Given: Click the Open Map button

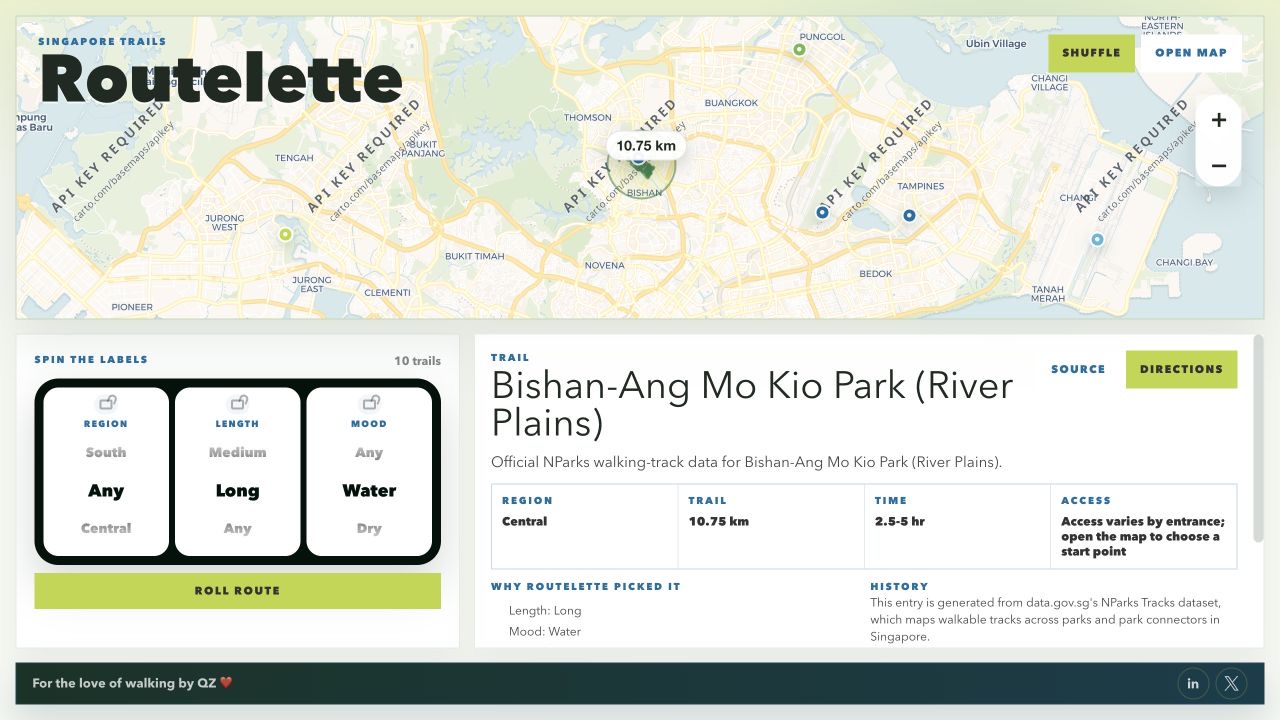Looking at the screenshot, I should [1191, 53].
